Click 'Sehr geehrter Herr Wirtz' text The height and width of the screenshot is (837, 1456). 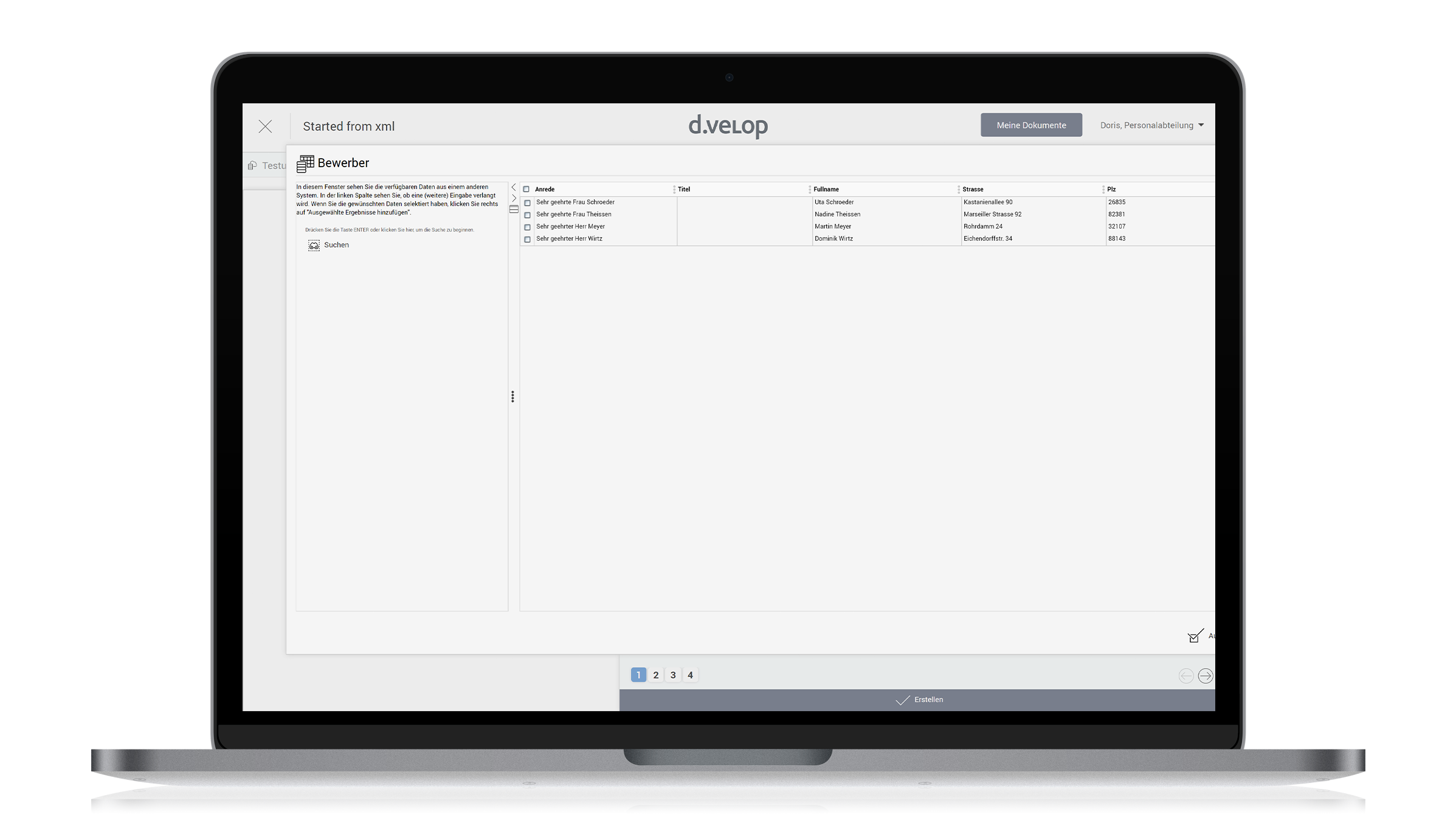click(569, 239)
